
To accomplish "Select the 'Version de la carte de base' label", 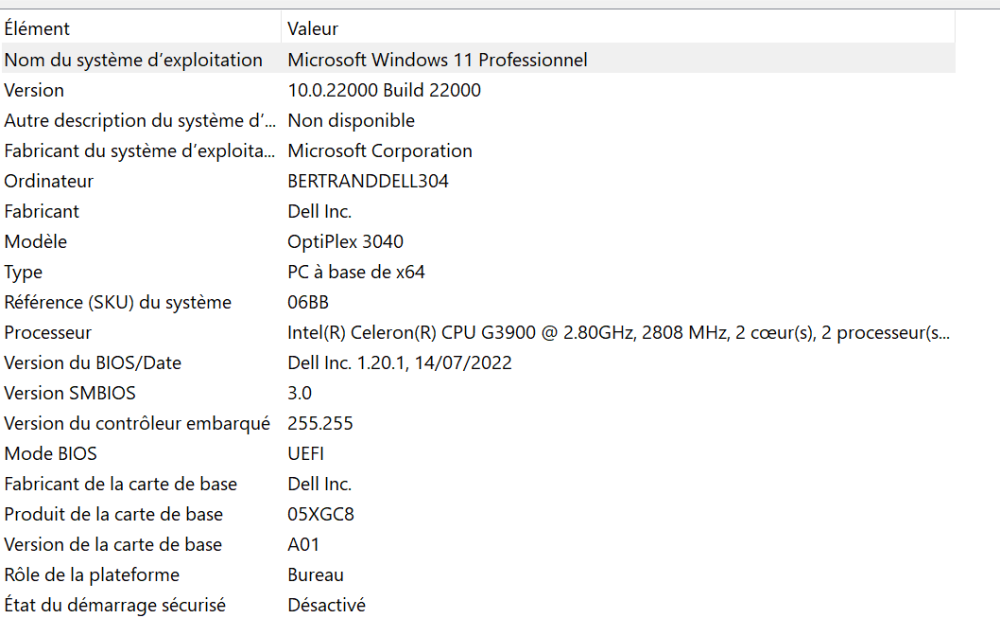I will 113,545.
